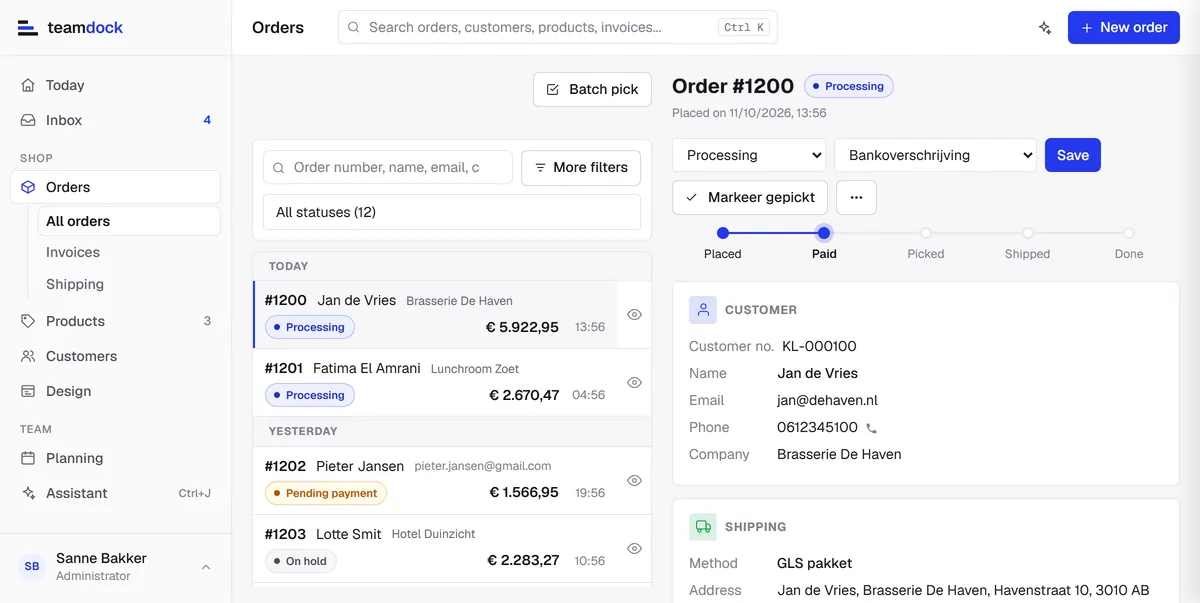This screenshot has width=1200, height=603.
Task: Open the order status dropdown set to Processing
Action: [x=749, y=155]
